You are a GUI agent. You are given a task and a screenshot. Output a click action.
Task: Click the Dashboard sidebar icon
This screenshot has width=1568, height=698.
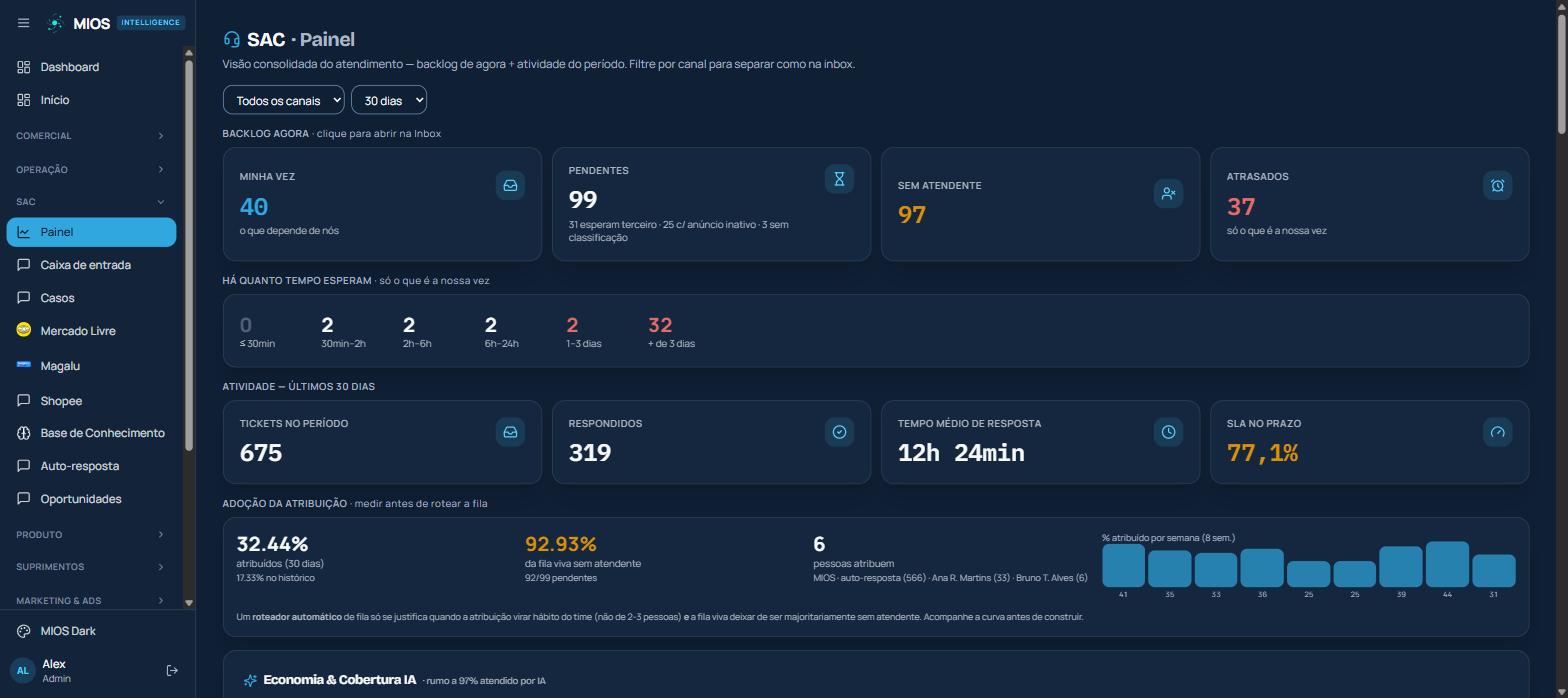(24, 67)
